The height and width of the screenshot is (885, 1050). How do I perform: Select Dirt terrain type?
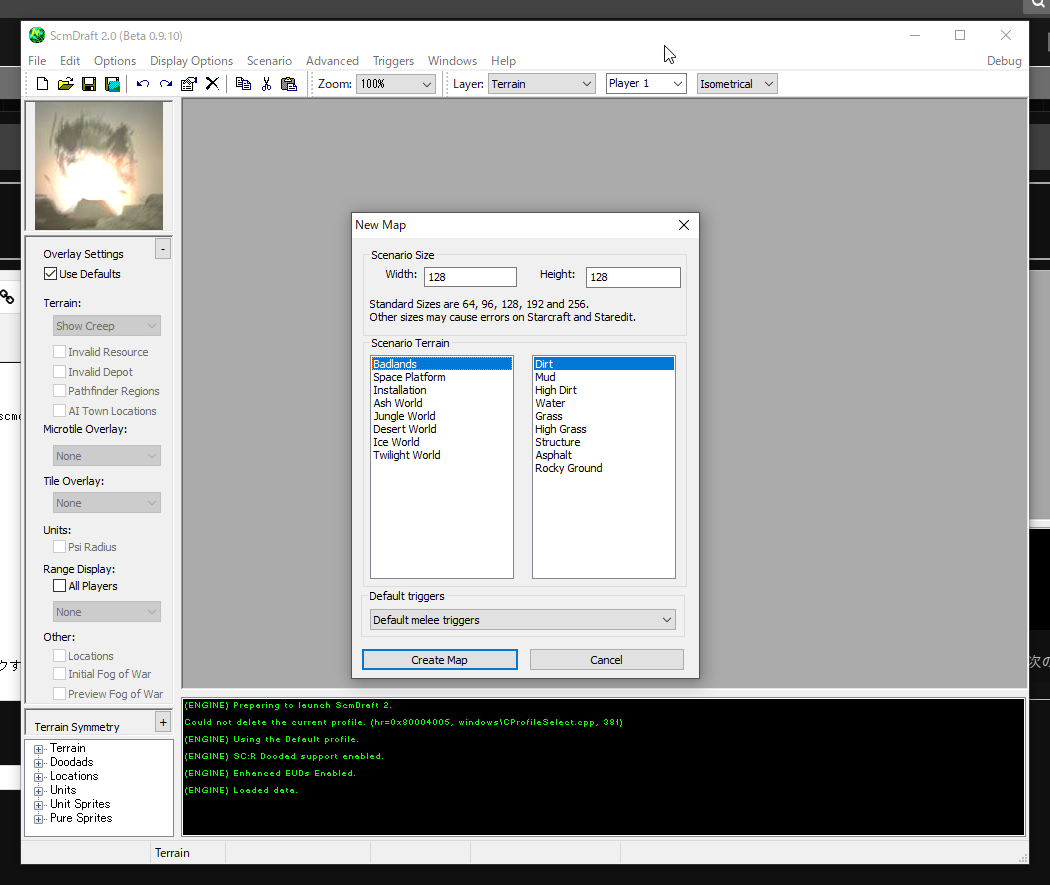[604, 364]
